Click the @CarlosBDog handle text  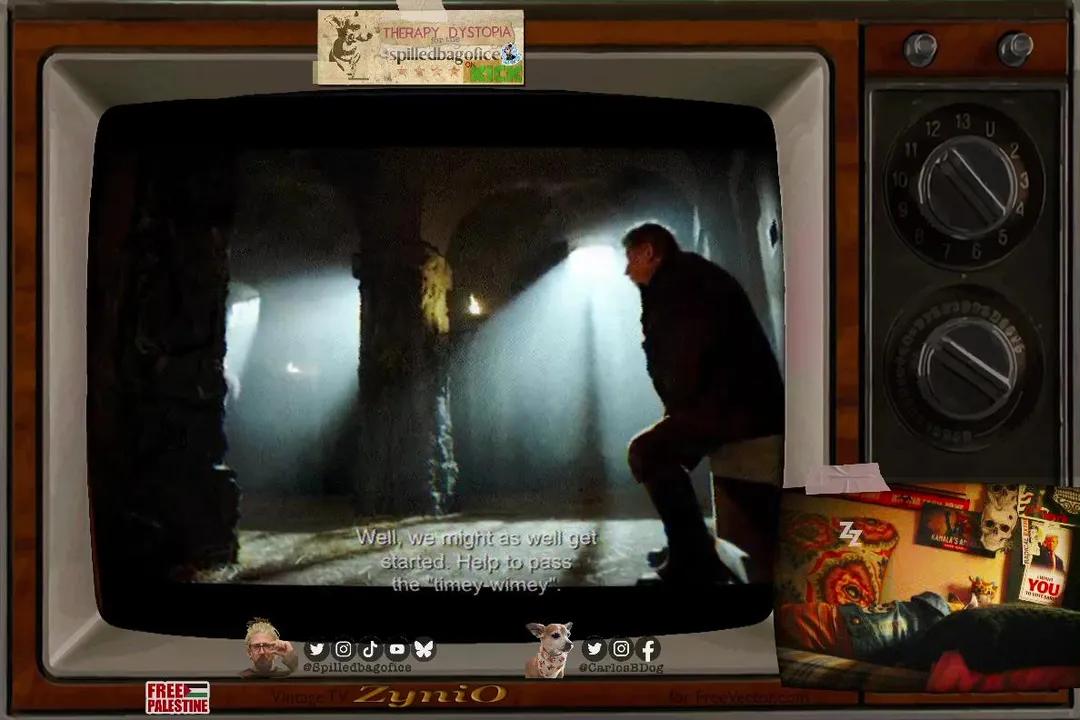(x=621, y=668)
